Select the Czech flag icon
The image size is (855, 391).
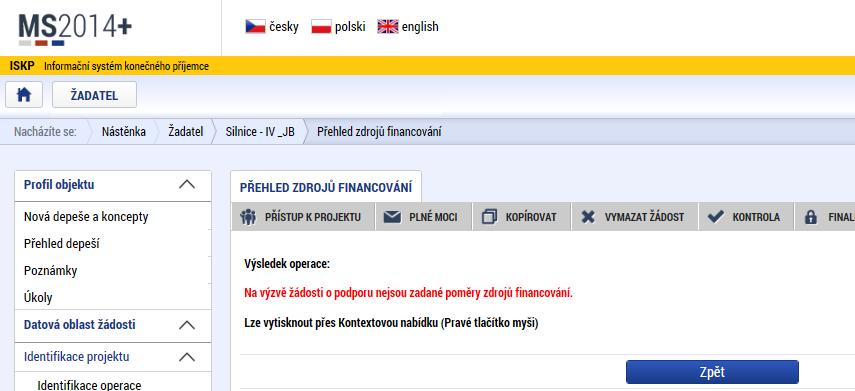point(255,26)
